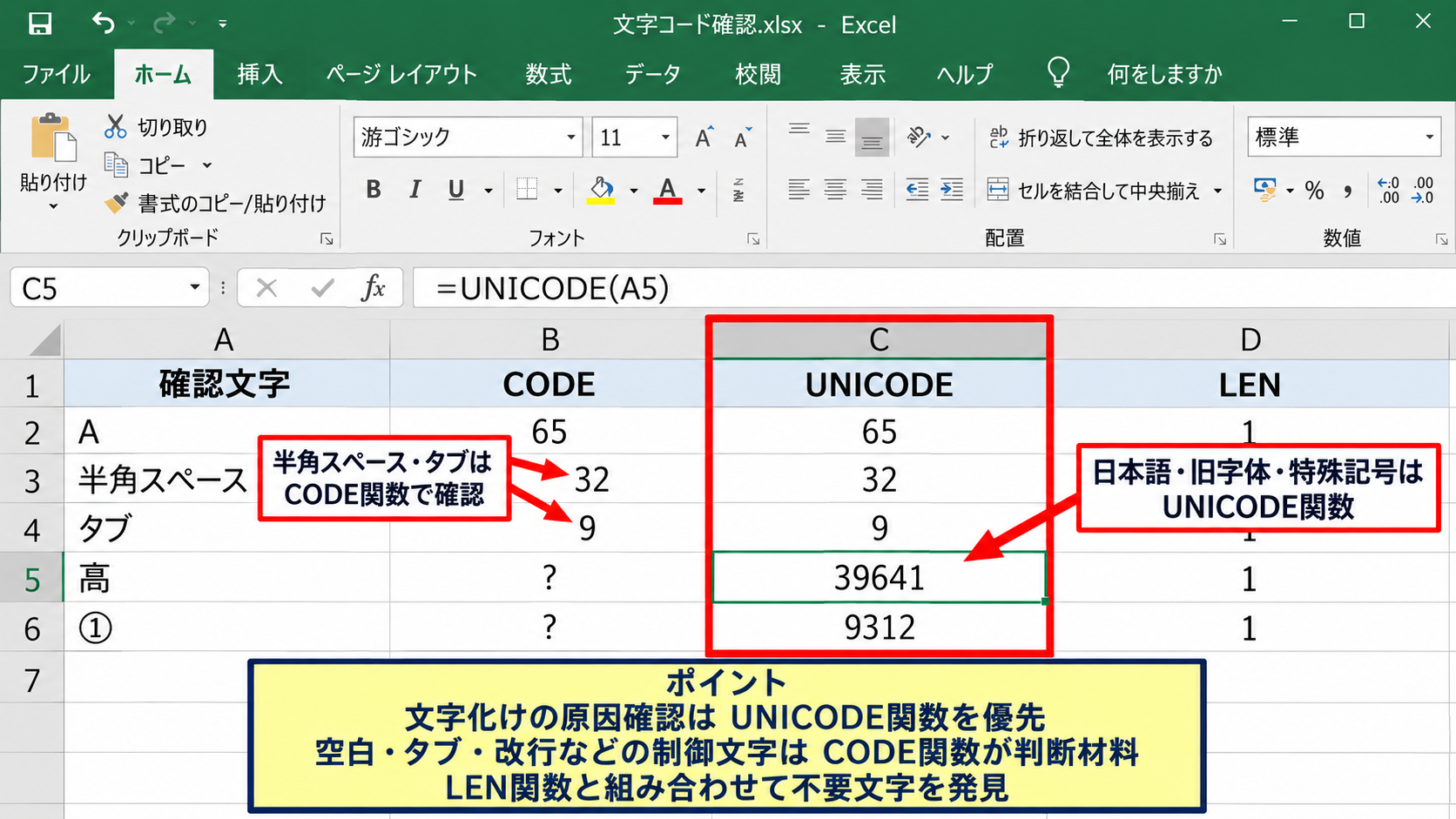Increase decimal places
Viewport: 1456px width, 819px height.
pos(1388,190)
